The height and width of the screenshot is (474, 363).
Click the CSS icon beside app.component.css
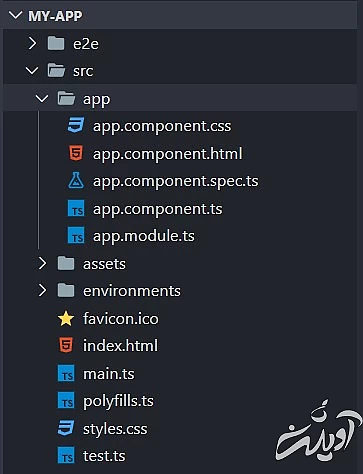point(76,126)
